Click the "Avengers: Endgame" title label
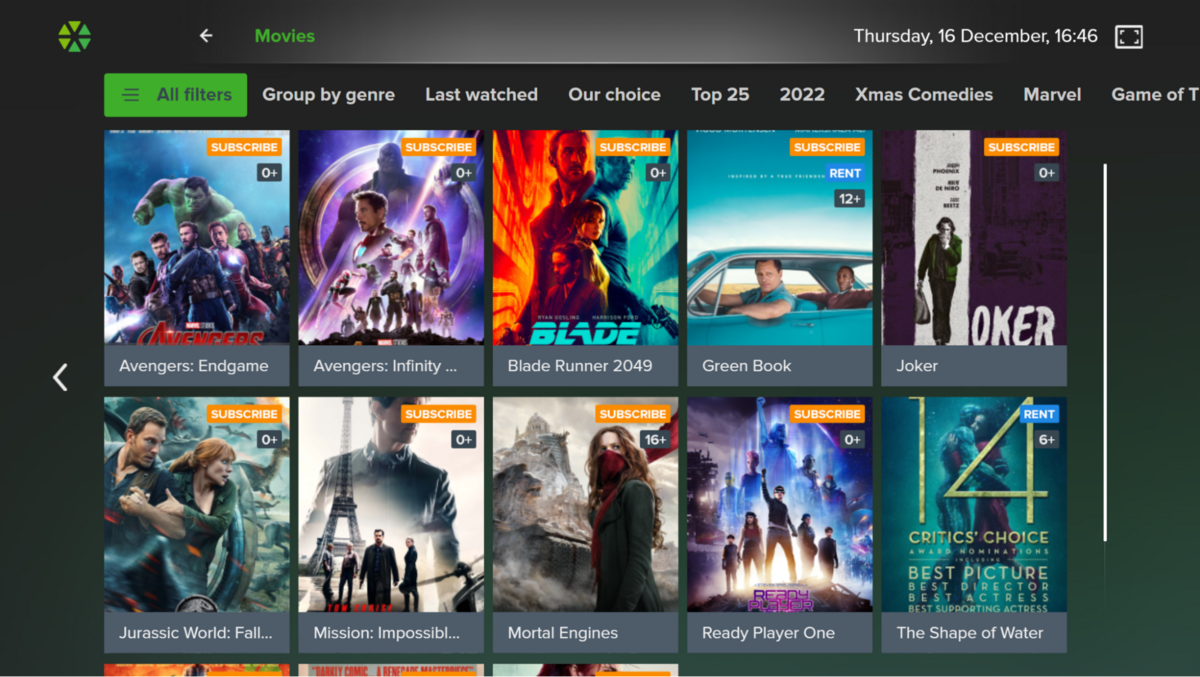 (x=194, y=366)
